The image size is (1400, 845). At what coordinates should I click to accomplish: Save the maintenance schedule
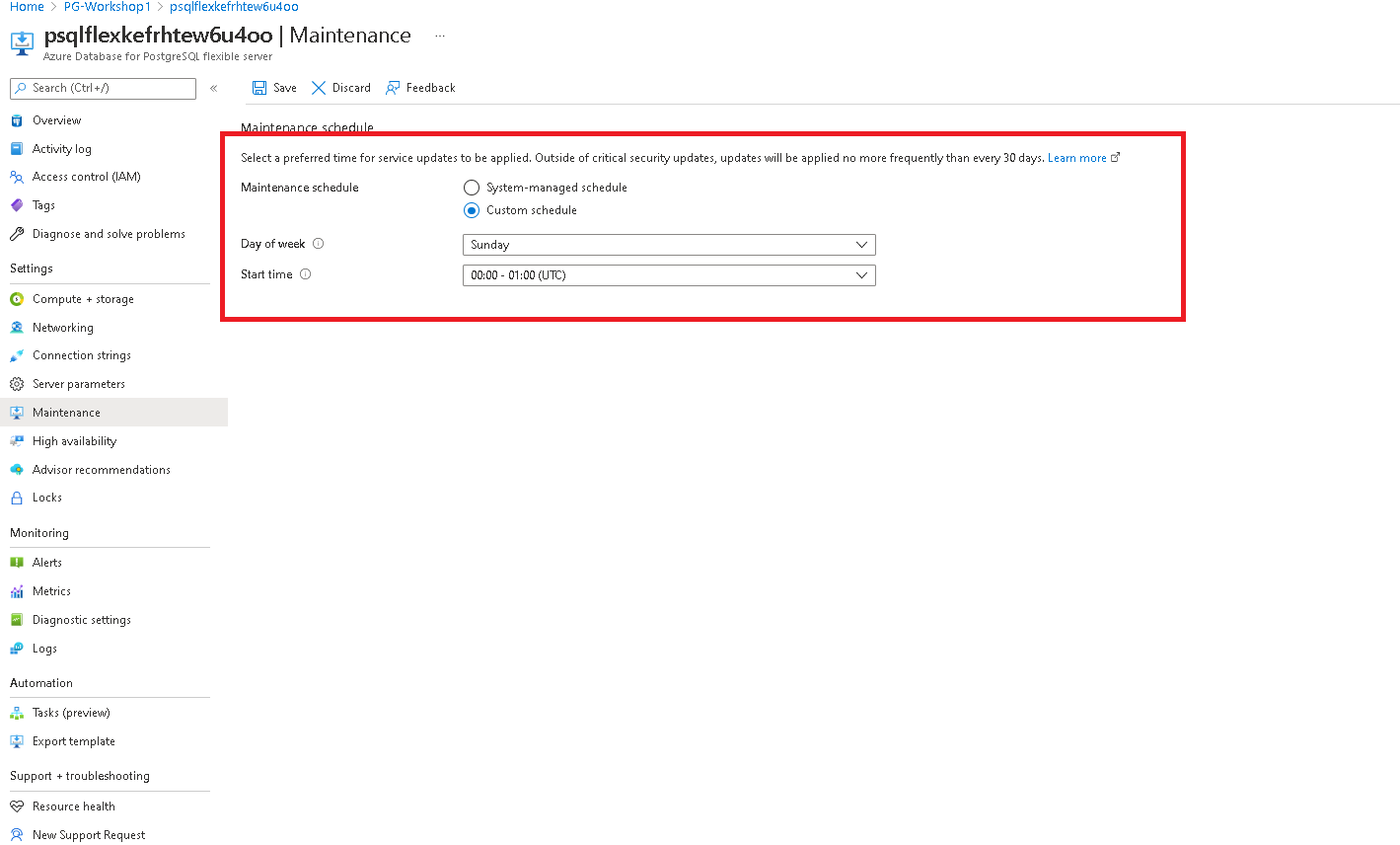pos(274,87)
